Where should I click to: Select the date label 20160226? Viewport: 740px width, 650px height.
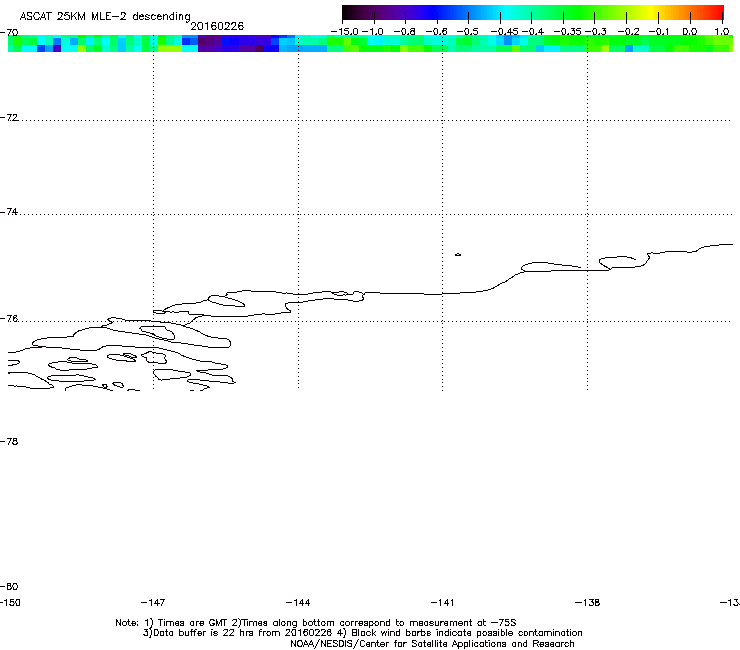point(217,26)
